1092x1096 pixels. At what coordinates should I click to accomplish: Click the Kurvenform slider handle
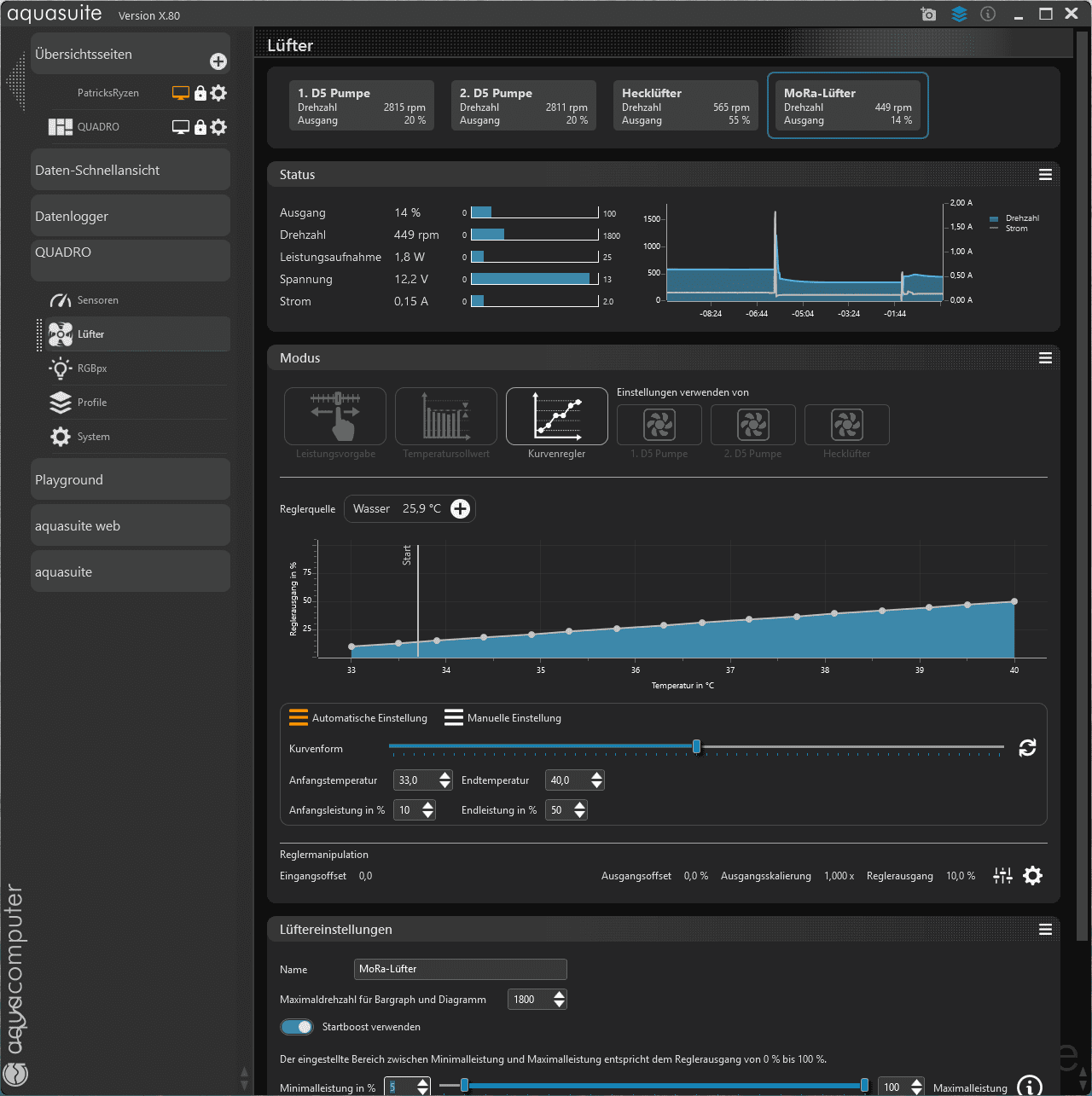click(697, 746)
